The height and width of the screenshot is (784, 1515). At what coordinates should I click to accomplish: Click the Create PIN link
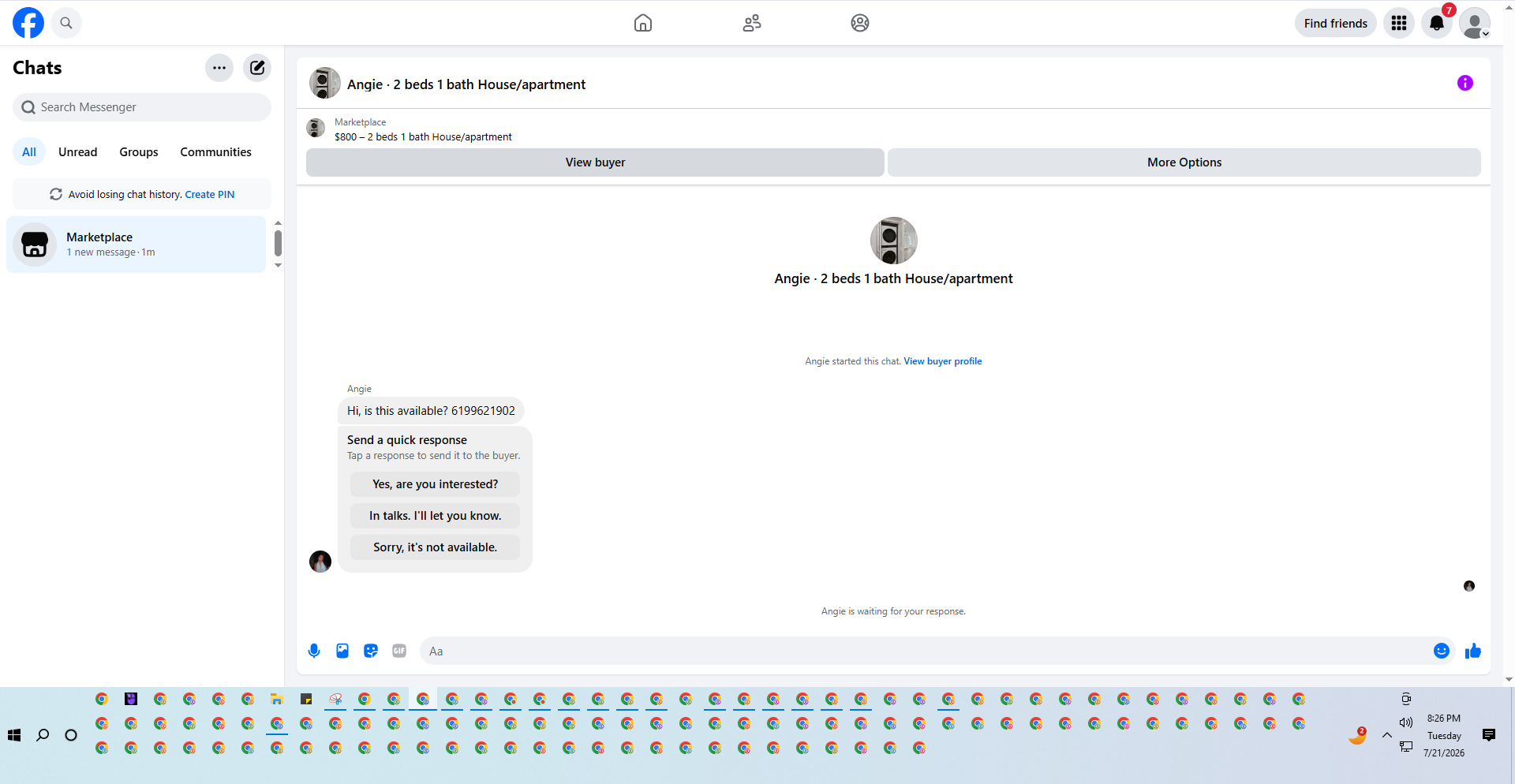[210, 195]
